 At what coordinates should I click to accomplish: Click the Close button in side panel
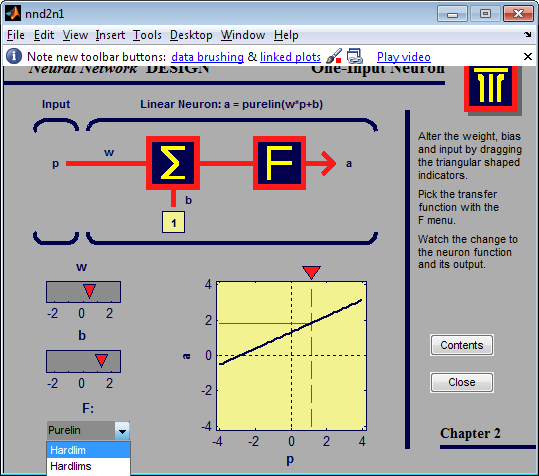[x=462, y=382]
